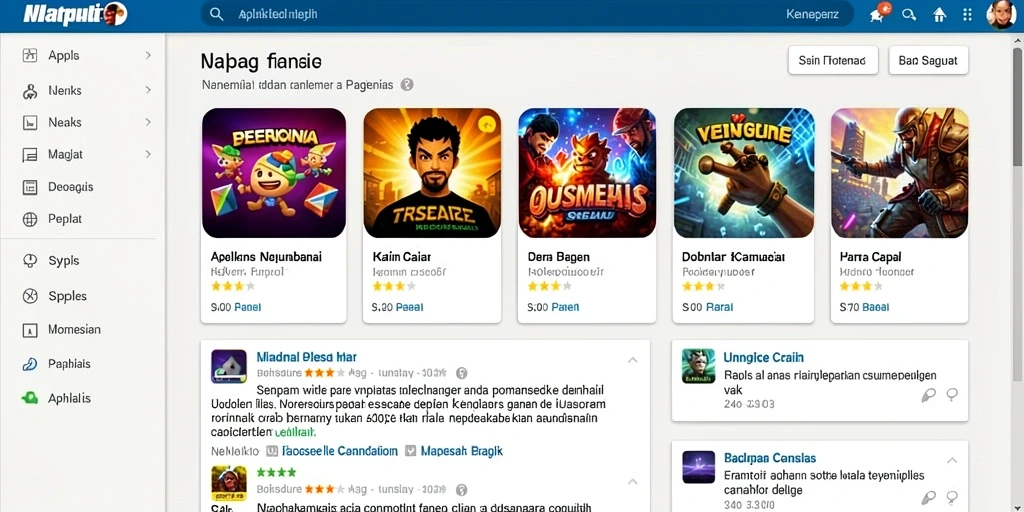The width and height of the screenshot is (1024, 512).
Task: Click the help question mark beside Pagenias subtitle
Action: pyautogui.click(x=407, y=84)
